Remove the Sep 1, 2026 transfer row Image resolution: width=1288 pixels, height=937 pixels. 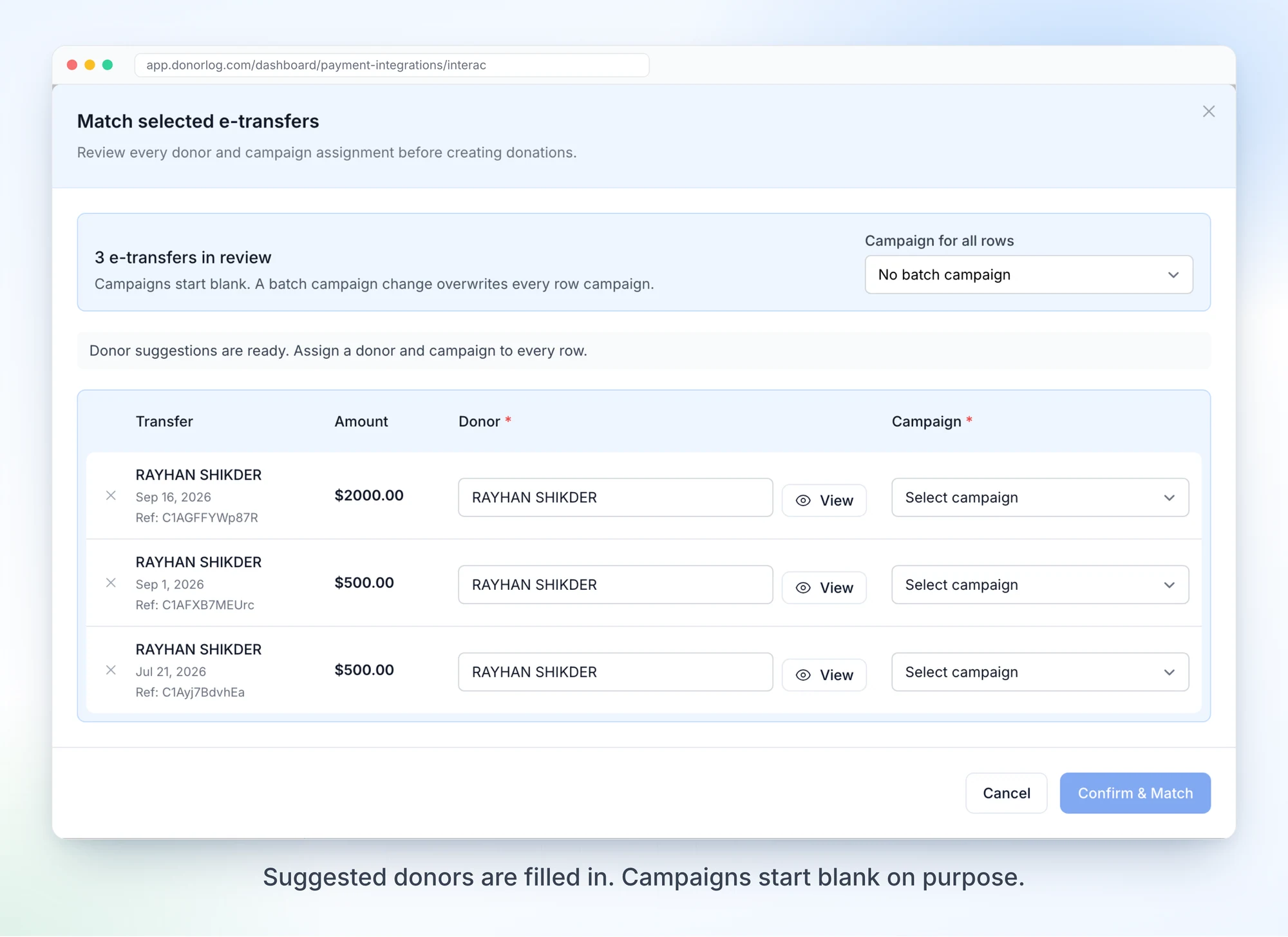tap(111, 583)
